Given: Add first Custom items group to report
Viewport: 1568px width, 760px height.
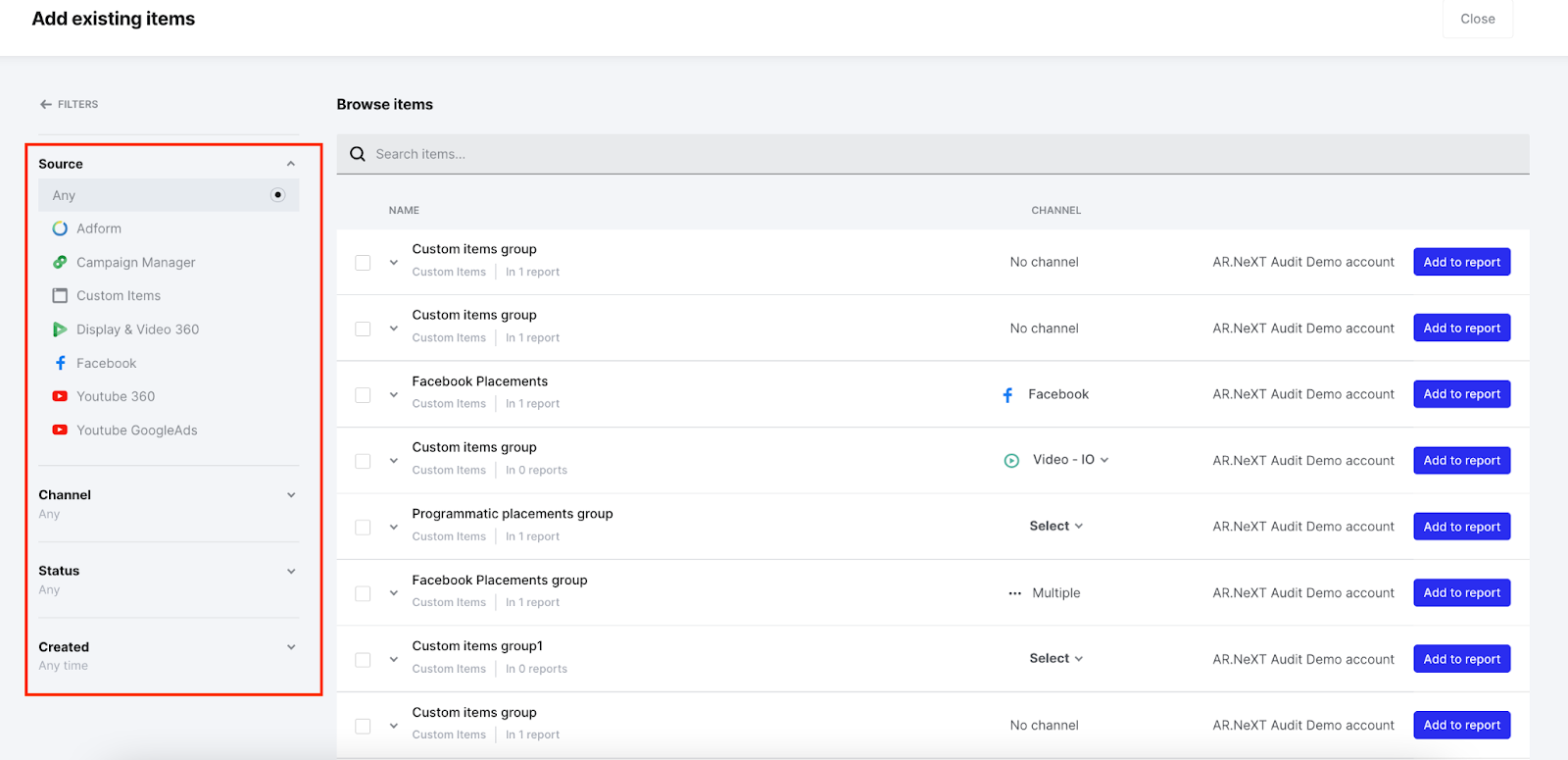Looking at the screenshot, I should point(1462,262).
